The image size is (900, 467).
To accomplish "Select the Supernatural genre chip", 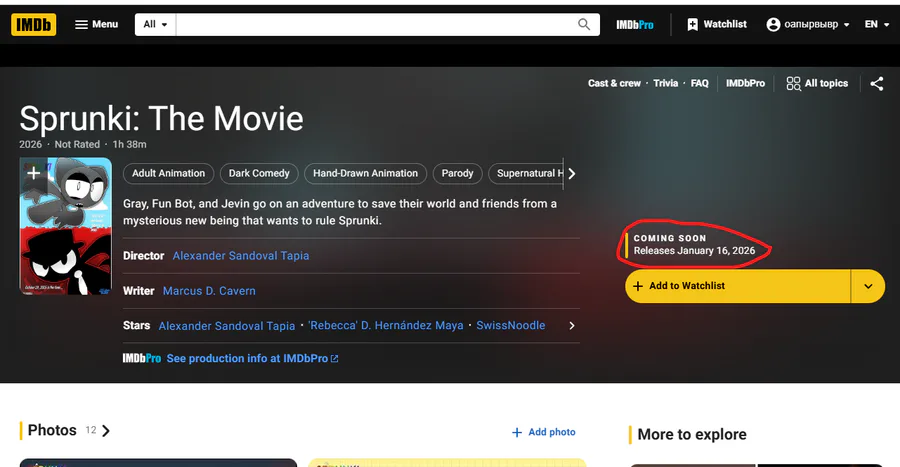I will (526, 173).
